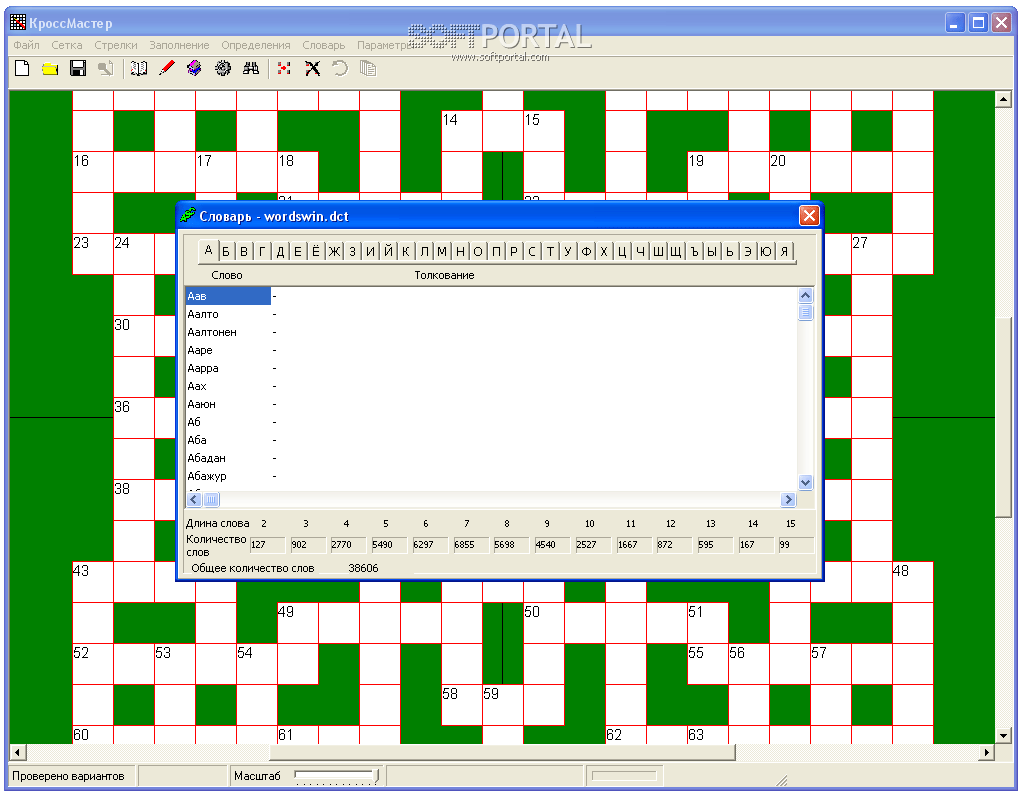The image size is (1025, 796).
Task: Select the word Аав in list
Action: [227, 296]
